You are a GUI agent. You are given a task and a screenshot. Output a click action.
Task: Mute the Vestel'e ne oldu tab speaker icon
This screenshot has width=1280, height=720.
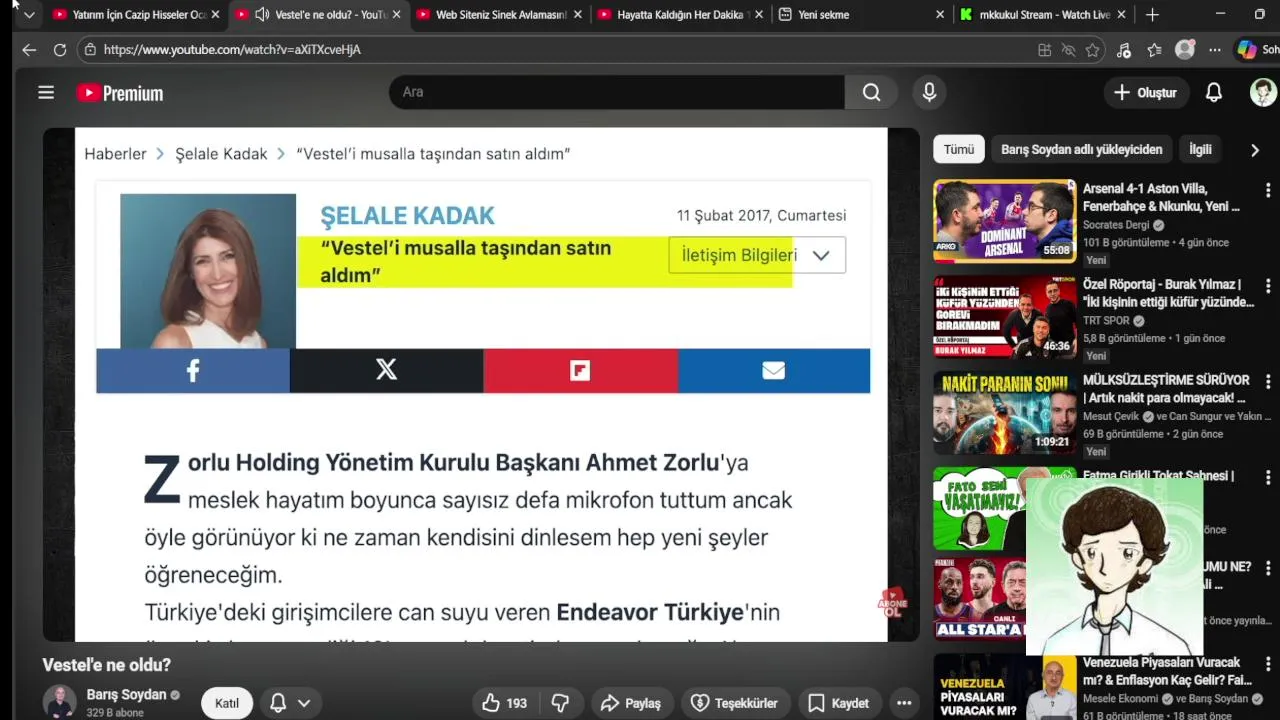click(x=261, y=15)
